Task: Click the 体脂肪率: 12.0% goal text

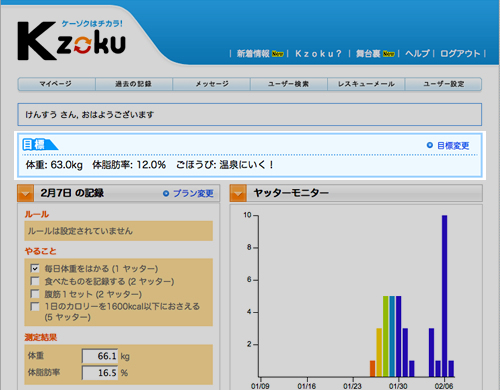Action: pyautogui.click(x=129, y=165)
